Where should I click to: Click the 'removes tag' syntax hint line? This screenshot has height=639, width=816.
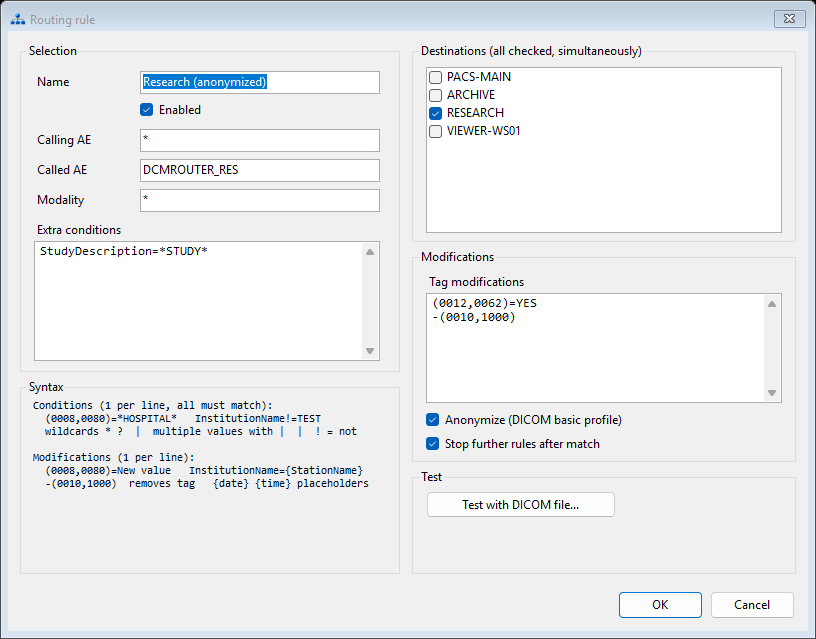pyautogui.click(x=207, y=483)
